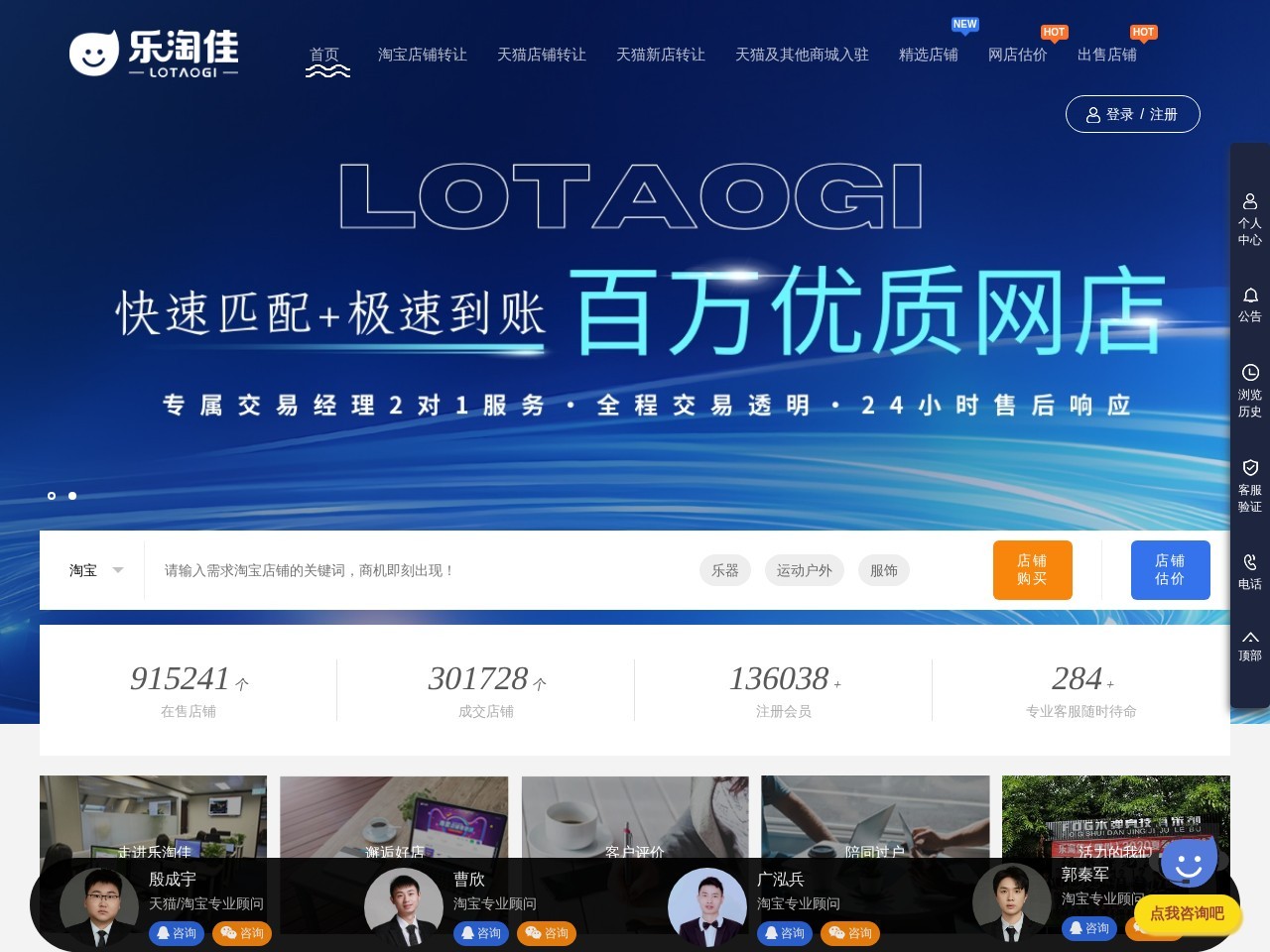Screen dimensions: 1270x952
Task: Open 淘宝店铺转让 in the navigation bar
Action: [x=423, y=55]
